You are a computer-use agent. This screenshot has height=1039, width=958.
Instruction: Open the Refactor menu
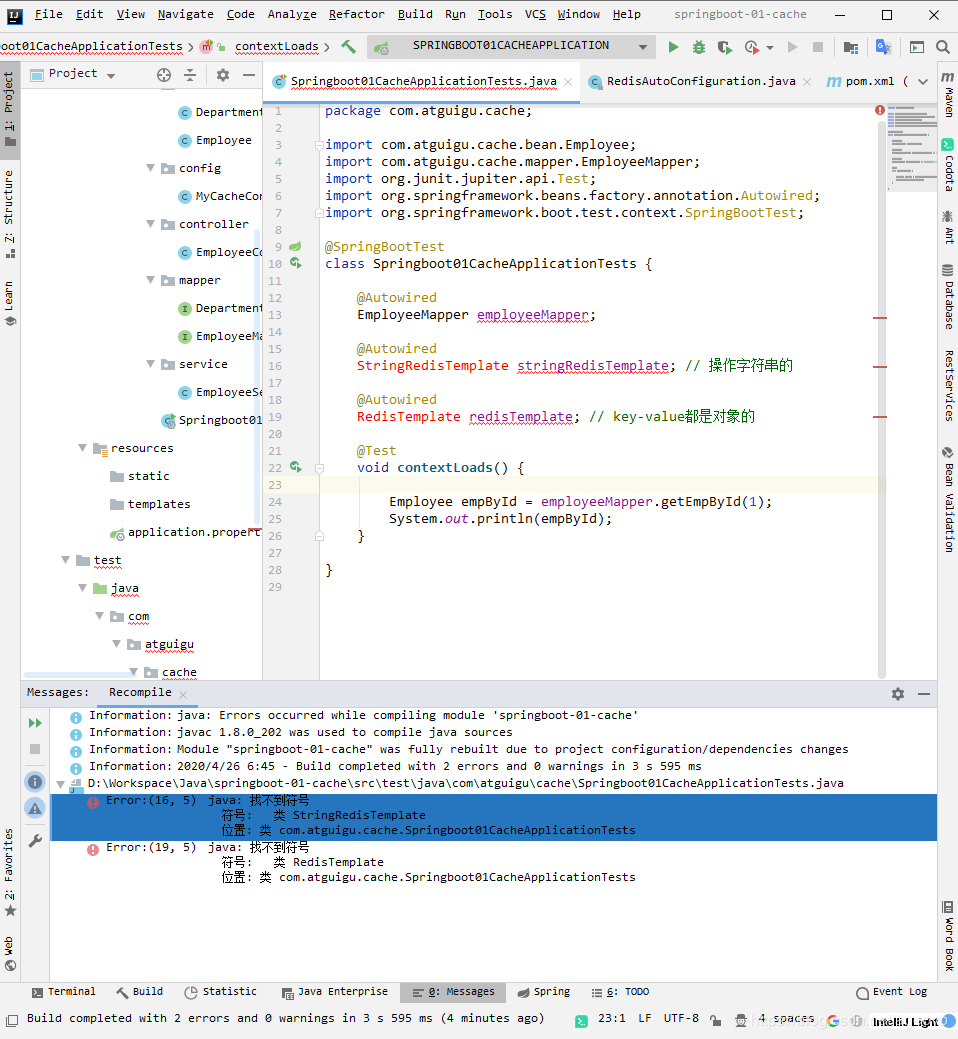[355, 14]
